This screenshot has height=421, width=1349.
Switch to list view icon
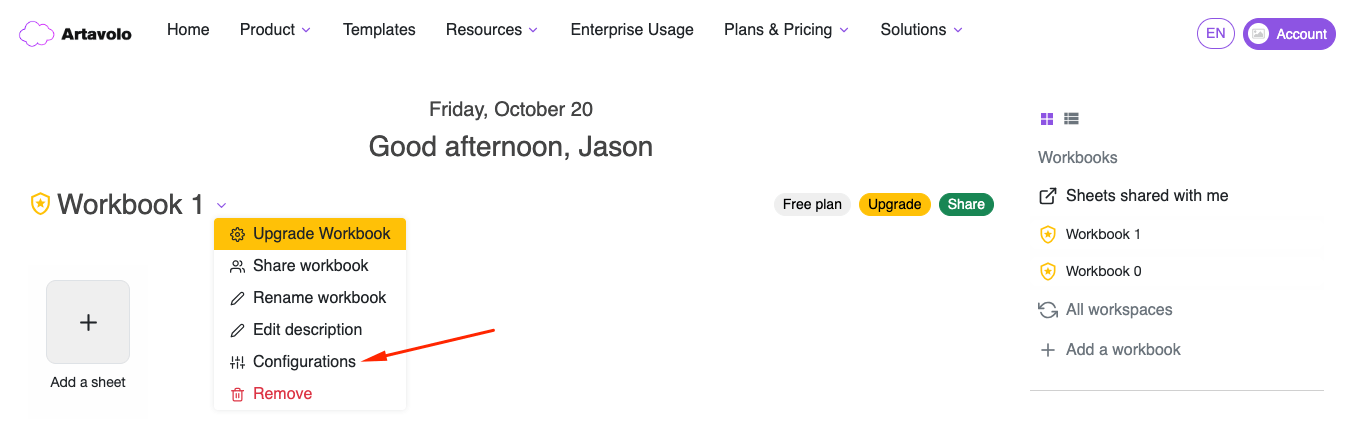1072,119
